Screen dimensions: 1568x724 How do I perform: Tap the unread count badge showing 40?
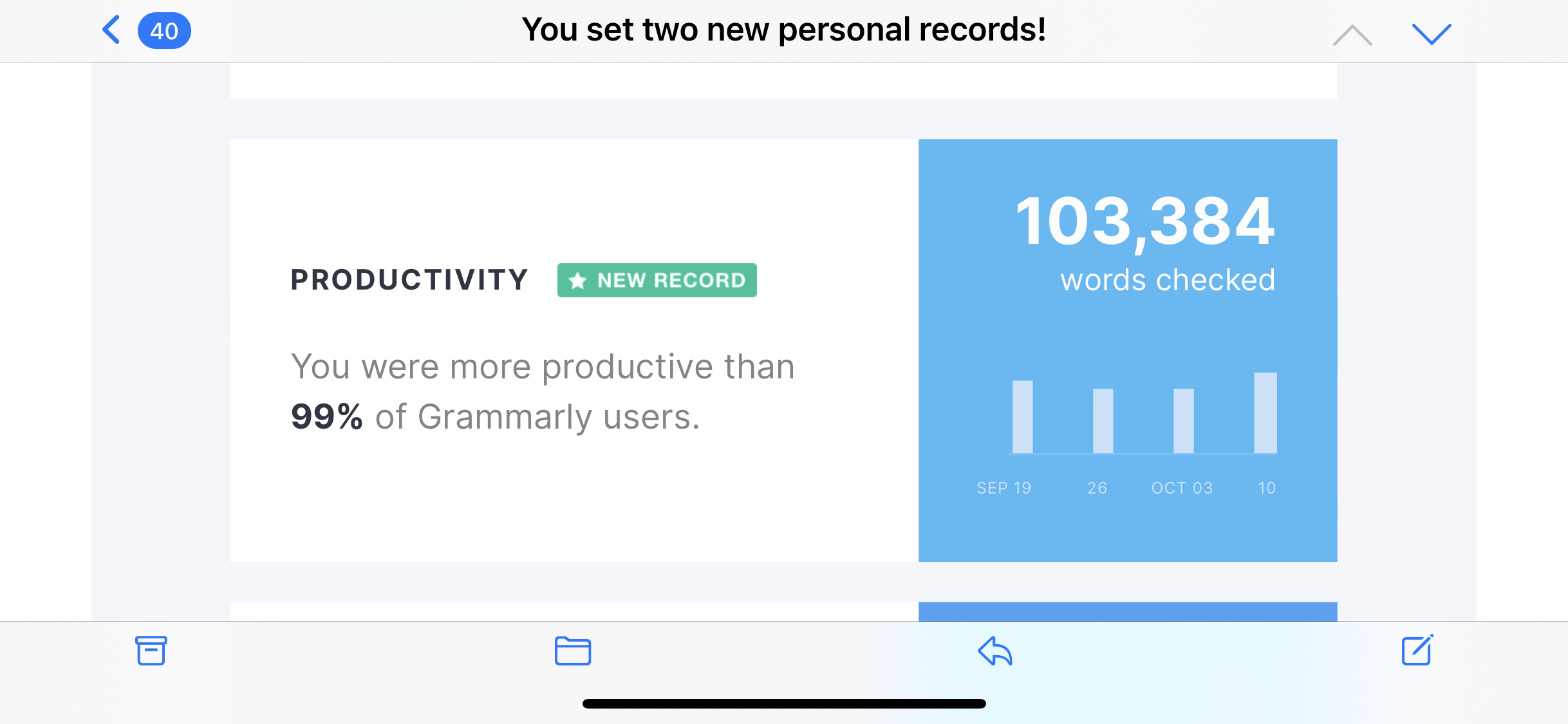tap(164, 31)
